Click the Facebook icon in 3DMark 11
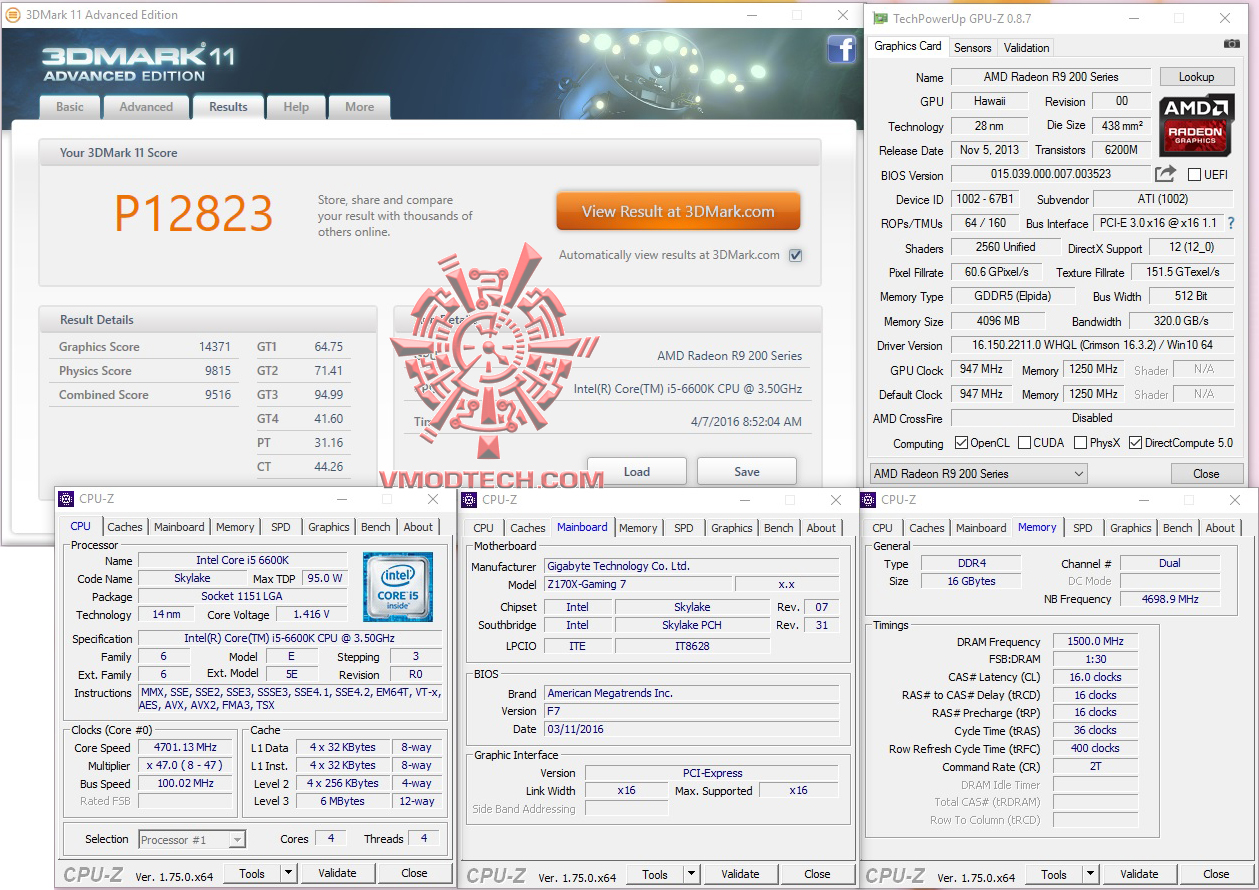Screen dimensions: 1259x890 (x=841, y=49)
